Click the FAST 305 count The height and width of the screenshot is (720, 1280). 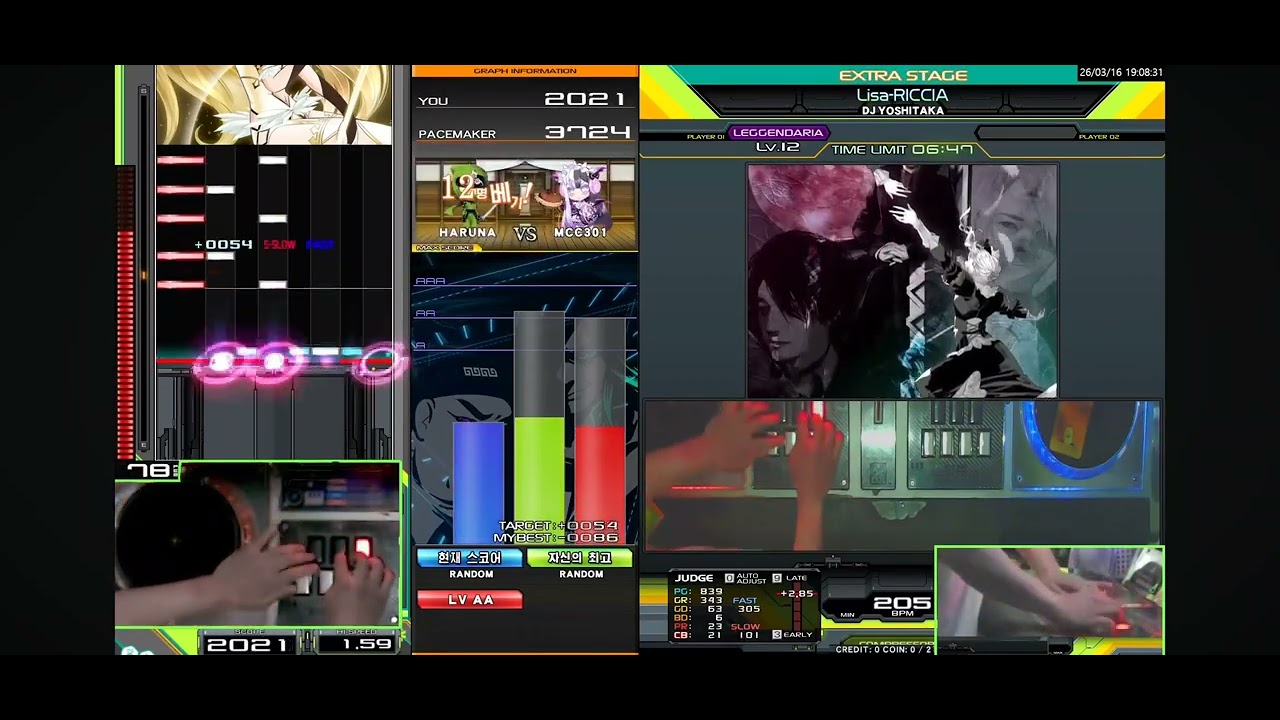click(748, 604)
